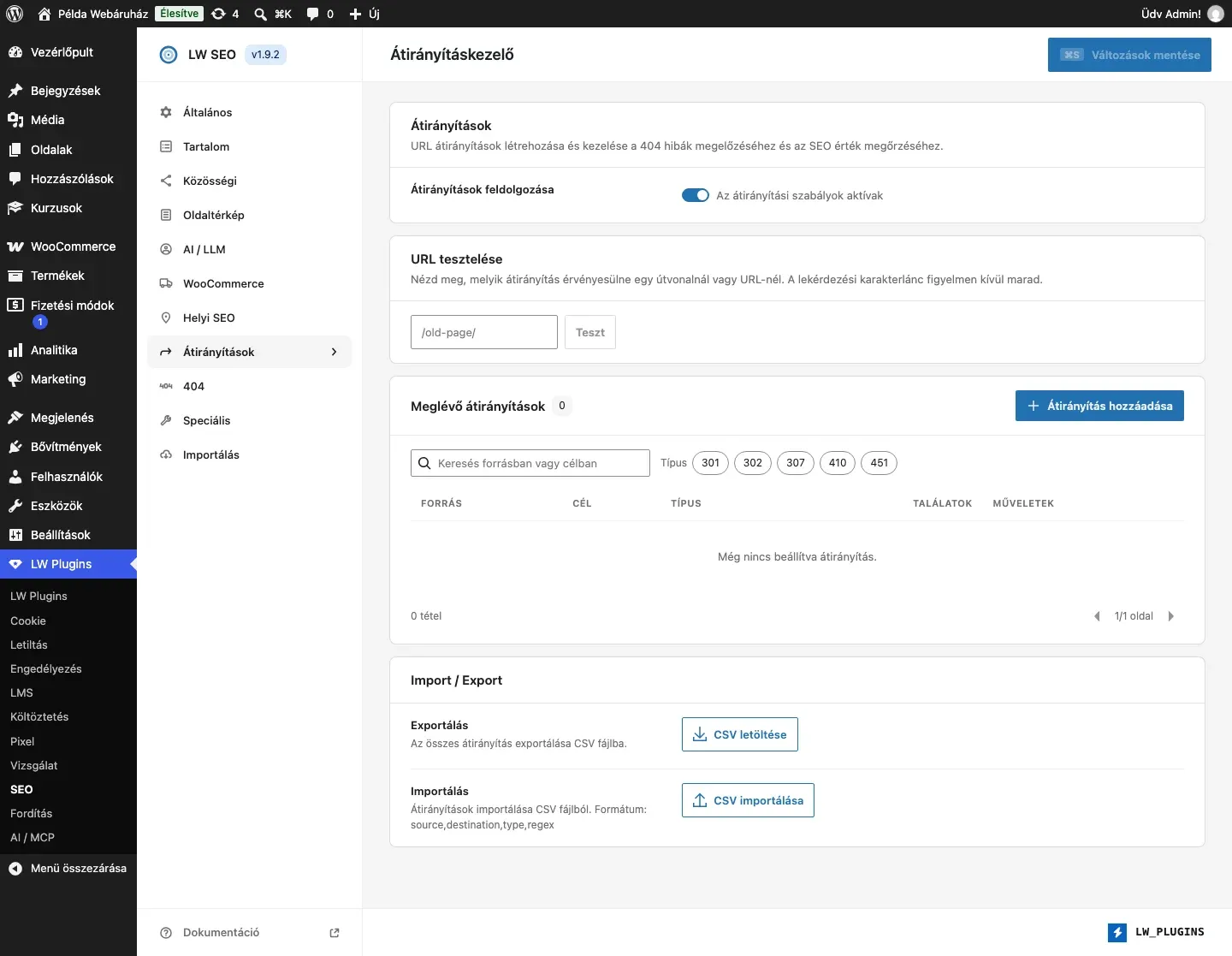Click the Teszt button

point(590,332)
